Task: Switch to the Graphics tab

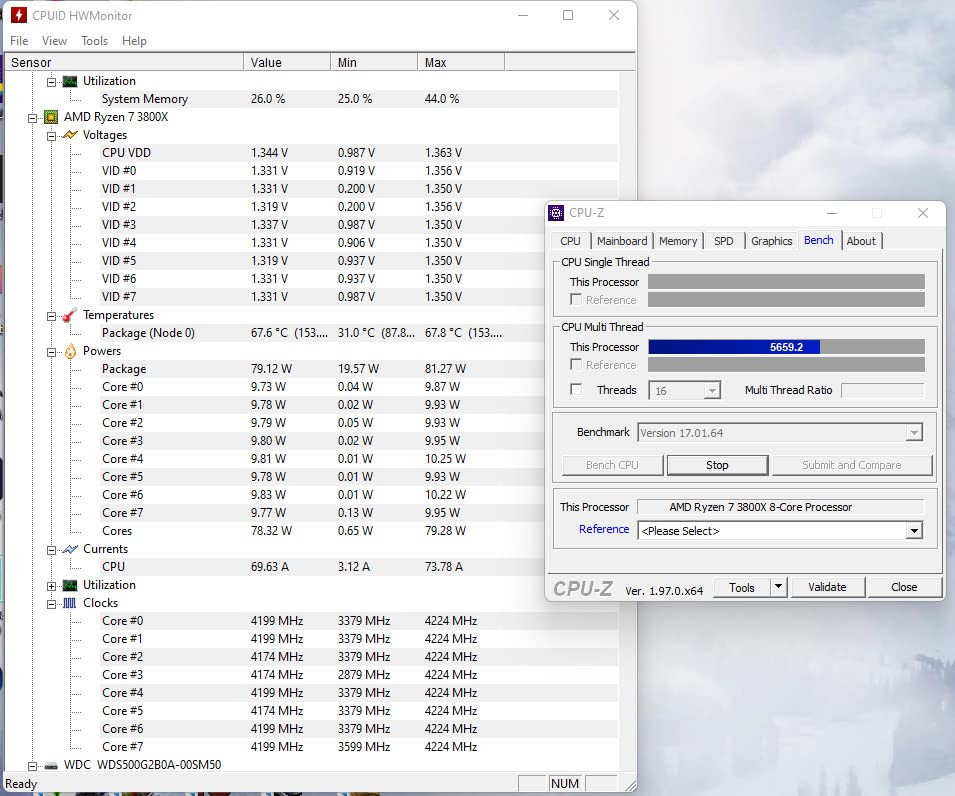Action: 771,241
